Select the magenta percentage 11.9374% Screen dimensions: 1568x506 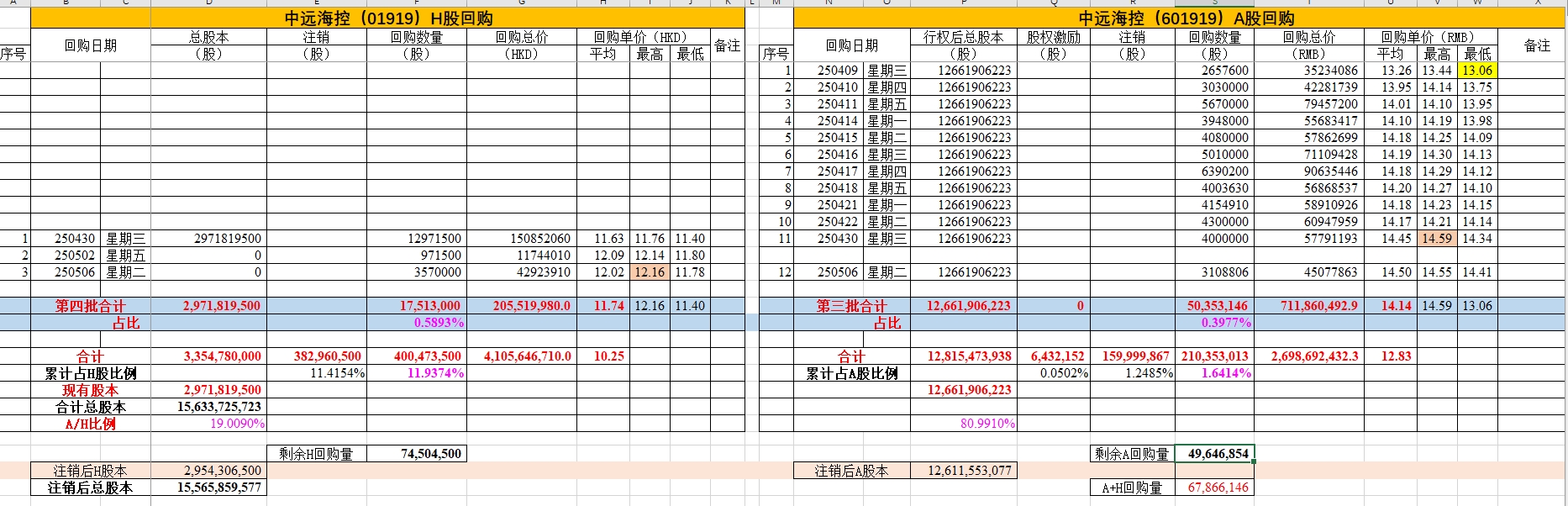(417, 373)
